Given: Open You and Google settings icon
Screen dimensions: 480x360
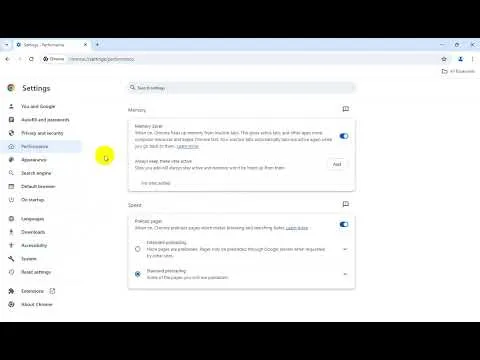Looking at the screenshot, I should pyautogui.click(x=11, y=106).
